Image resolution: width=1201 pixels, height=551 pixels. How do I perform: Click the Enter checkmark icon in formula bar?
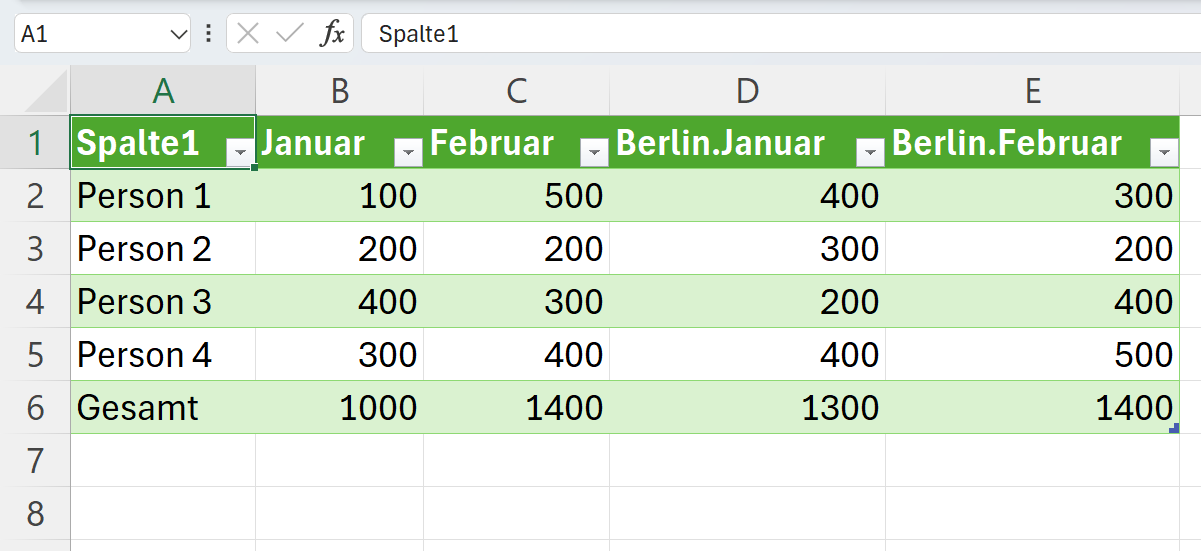point(290,34)
